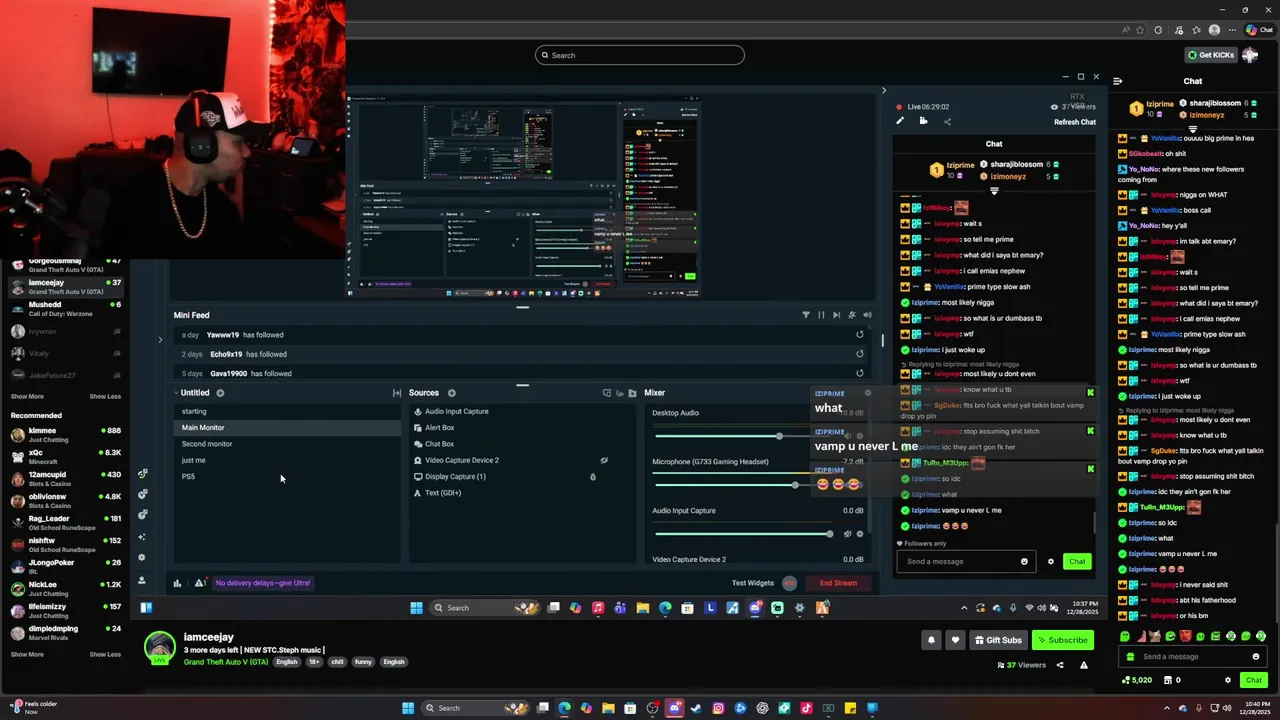
Task: Start recording with the REC button
Action: tap(789, 583)
